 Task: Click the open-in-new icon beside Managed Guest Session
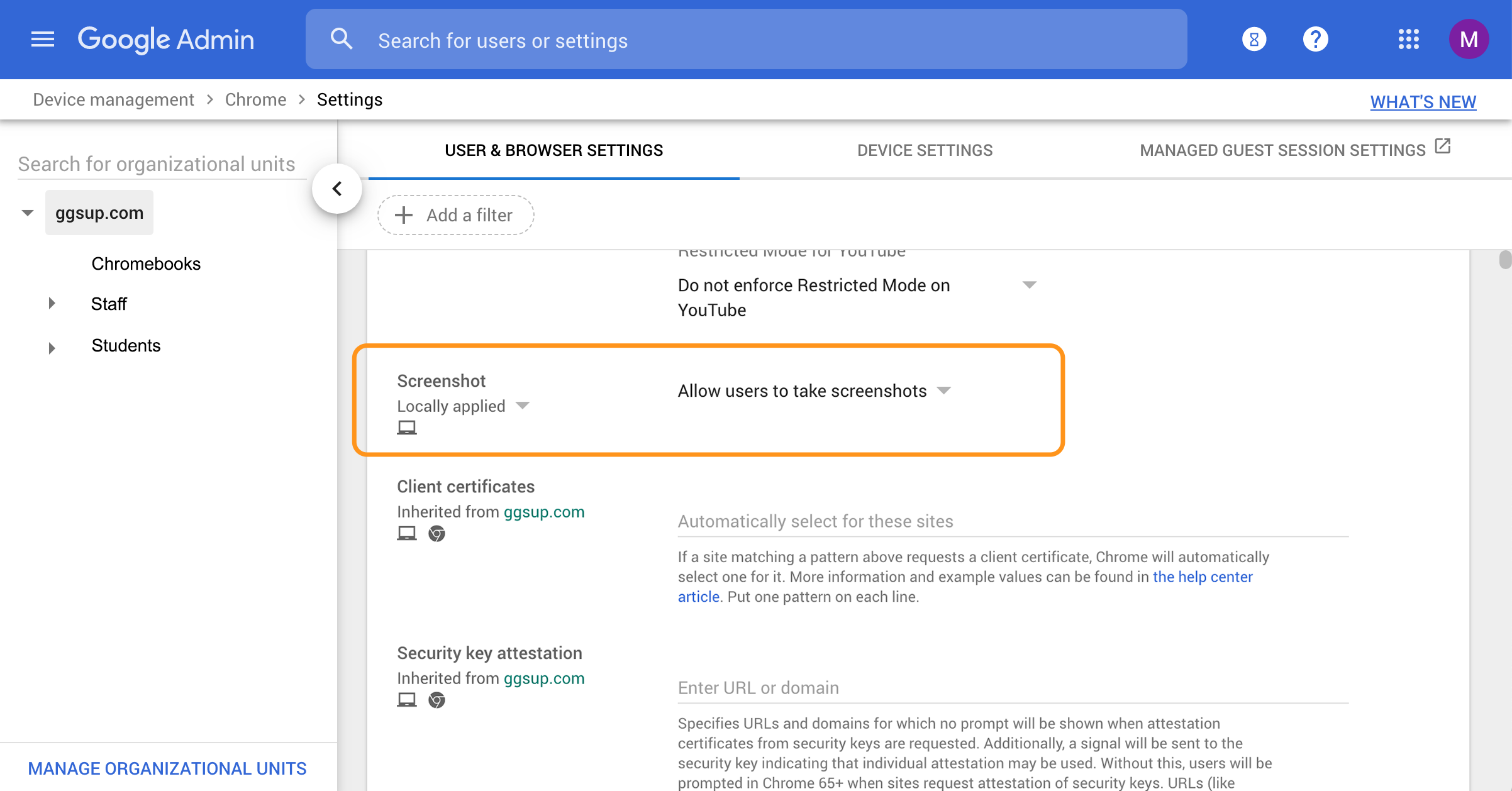pyautogui.click(x=1443, y=147)
